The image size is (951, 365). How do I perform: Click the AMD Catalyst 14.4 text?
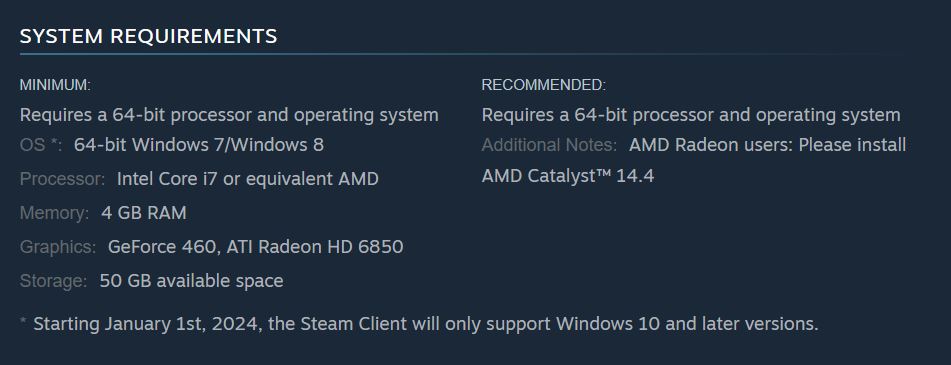pyautogui.click(x=568, y=176)
